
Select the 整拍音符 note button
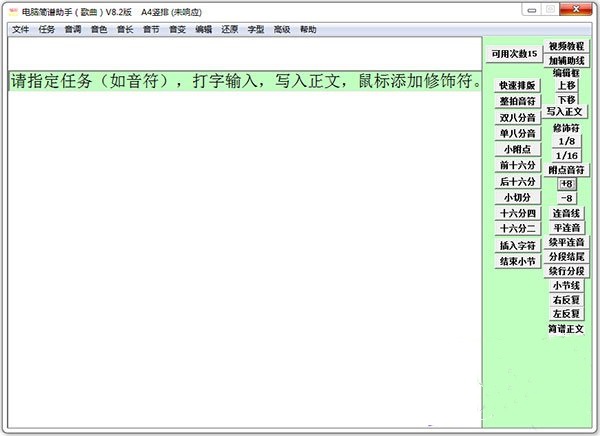pyautogui.click(x=517, y=101)
